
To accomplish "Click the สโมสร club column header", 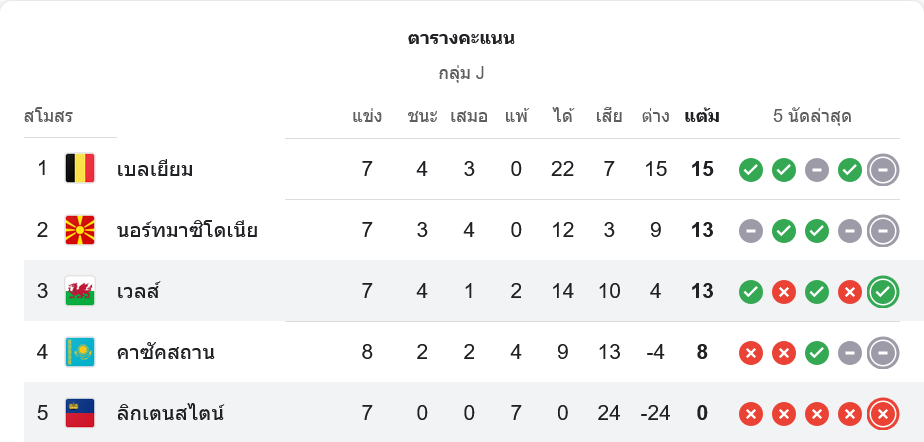I will (x=49, y=116).
